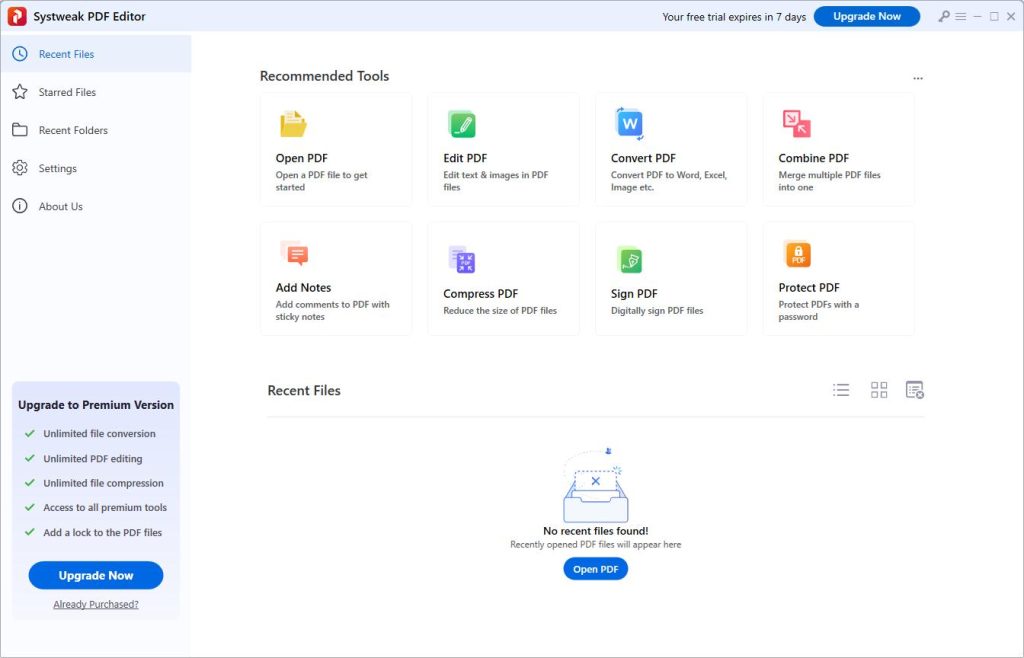Select the Open PDF card title
Screen dimensions: 1024x658
(x=302, y=158)
